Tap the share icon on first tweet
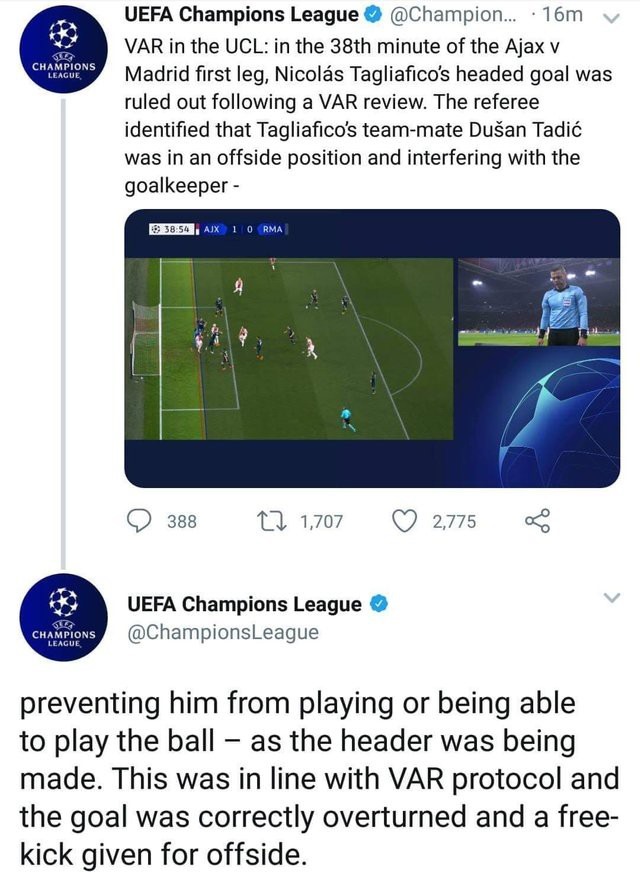This screenshot has height=872, width=640. coord(537,521)
